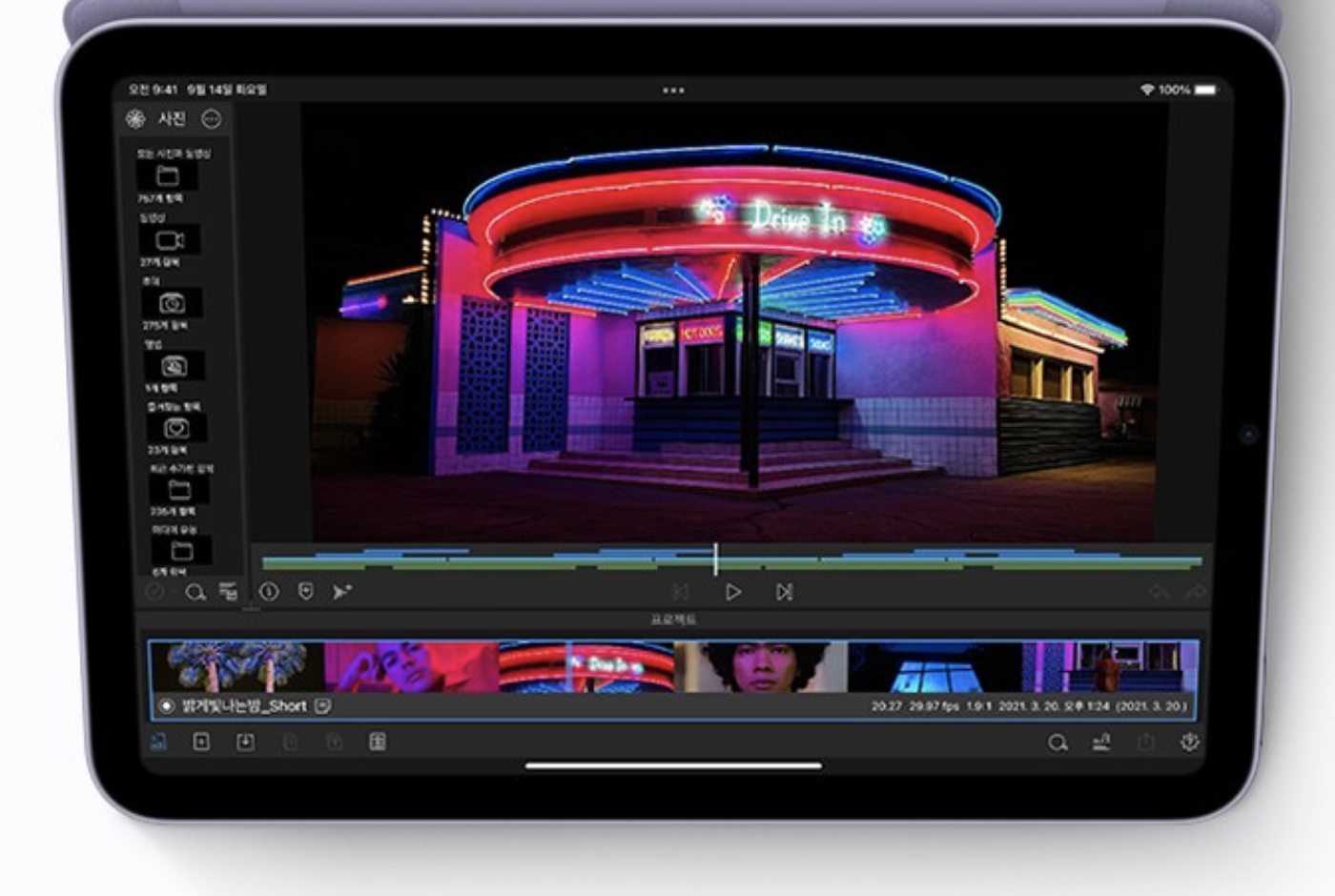
Task: Create a new project with the plus icon
Action: click(201, 742)
